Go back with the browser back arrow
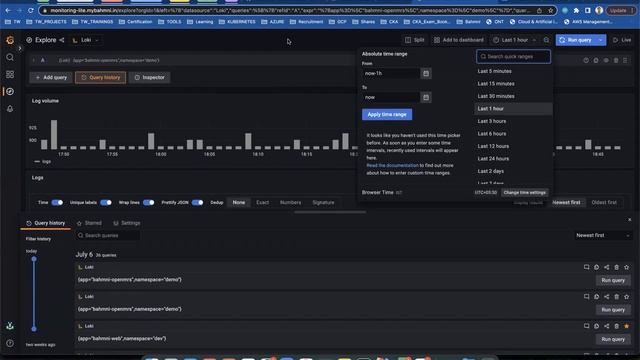Screen dimensions: 640x360 click(8, 11)
